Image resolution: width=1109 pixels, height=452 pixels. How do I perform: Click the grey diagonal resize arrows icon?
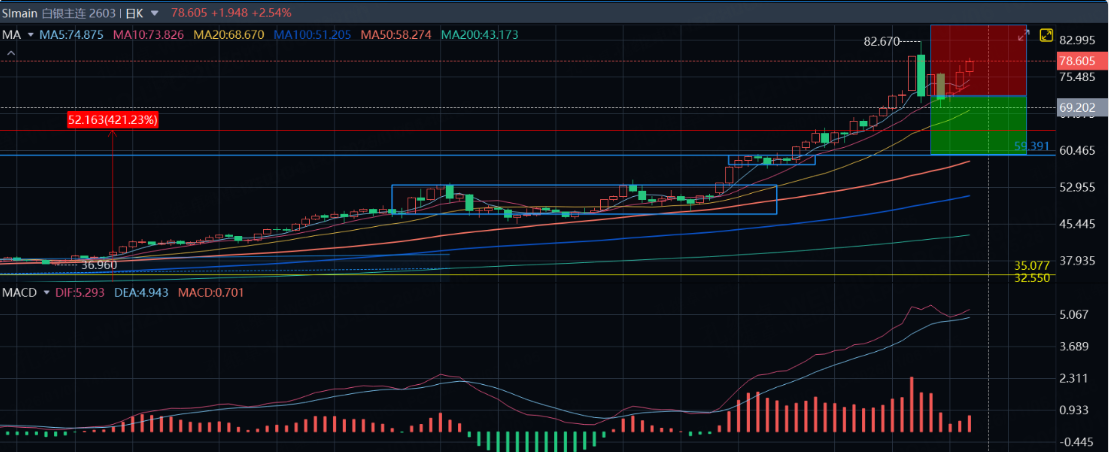(1023, 35)
